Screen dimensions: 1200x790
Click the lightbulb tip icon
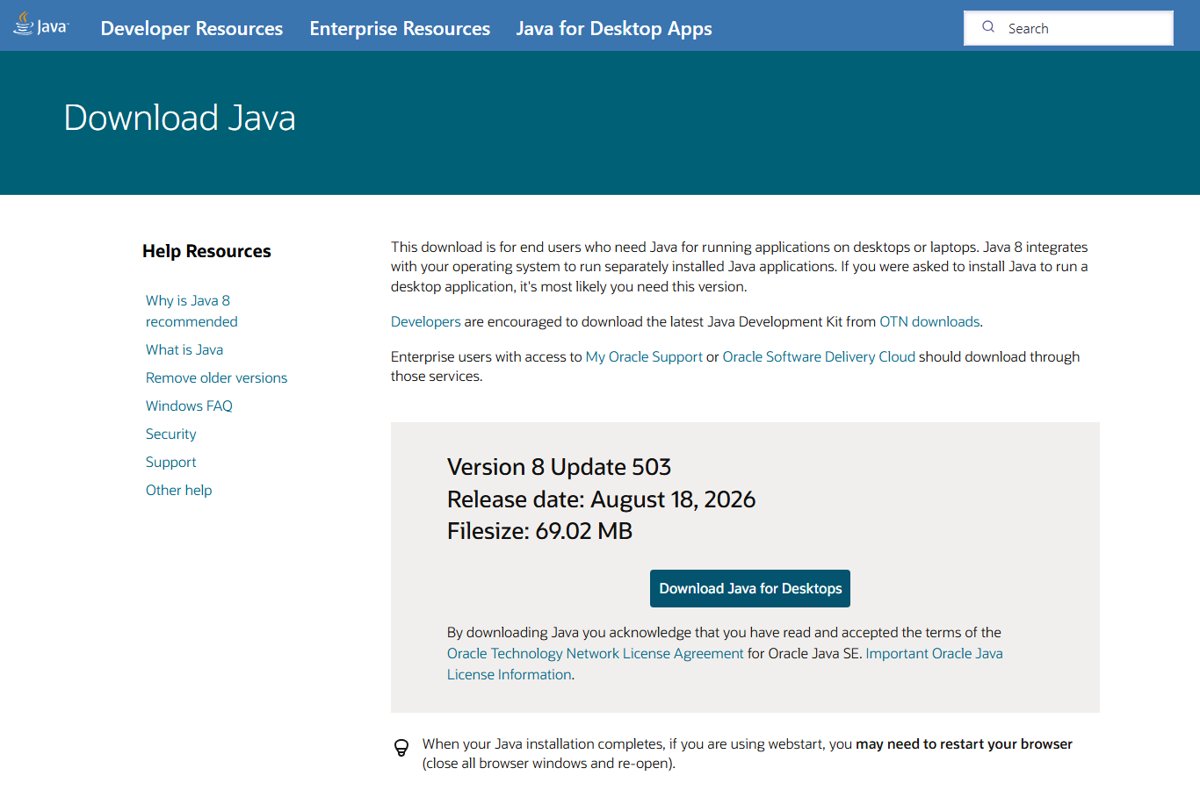tap(401, 746)
